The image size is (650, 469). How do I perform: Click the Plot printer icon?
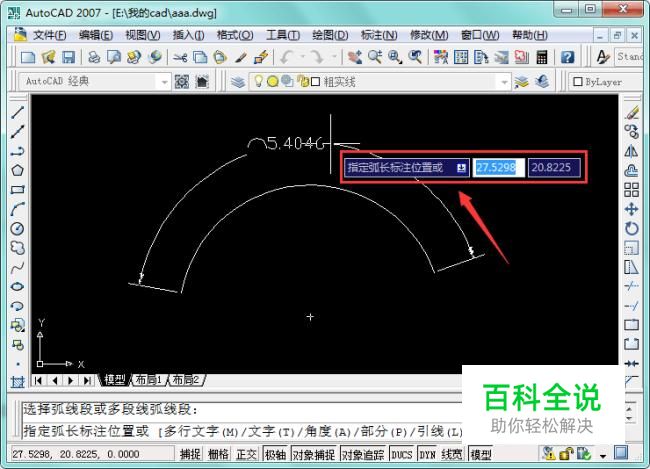coord(94,57)
